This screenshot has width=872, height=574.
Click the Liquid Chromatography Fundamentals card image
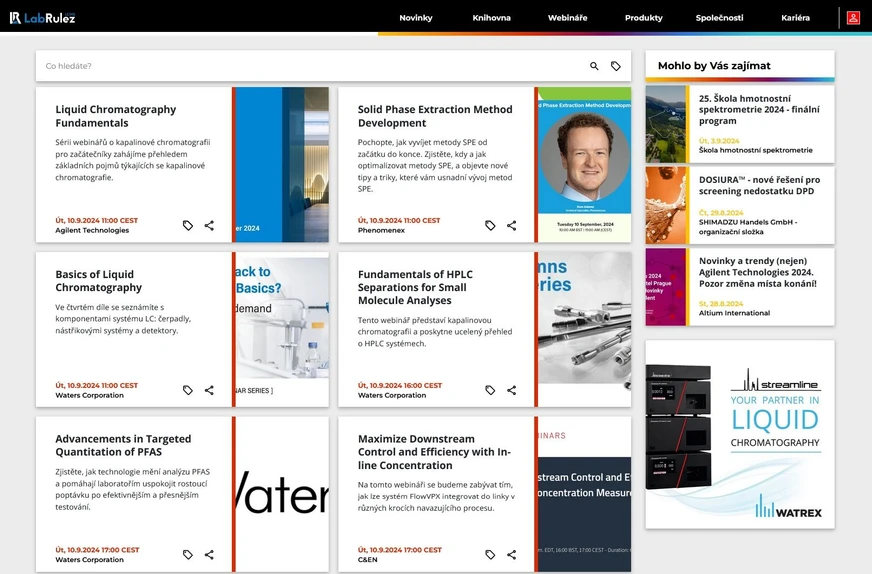282,165
